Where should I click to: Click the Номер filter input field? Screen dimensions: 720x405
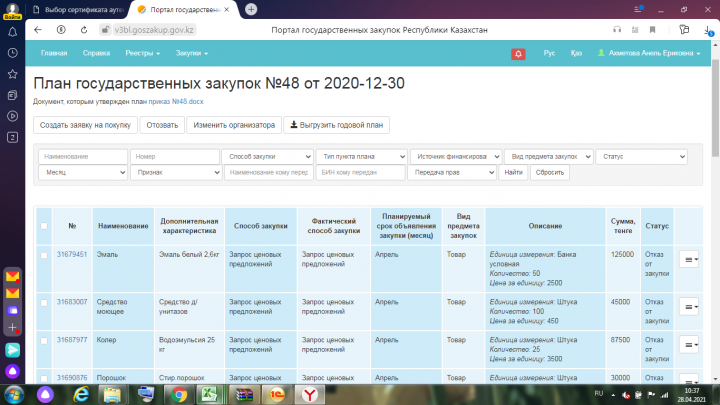coord(175,157)
